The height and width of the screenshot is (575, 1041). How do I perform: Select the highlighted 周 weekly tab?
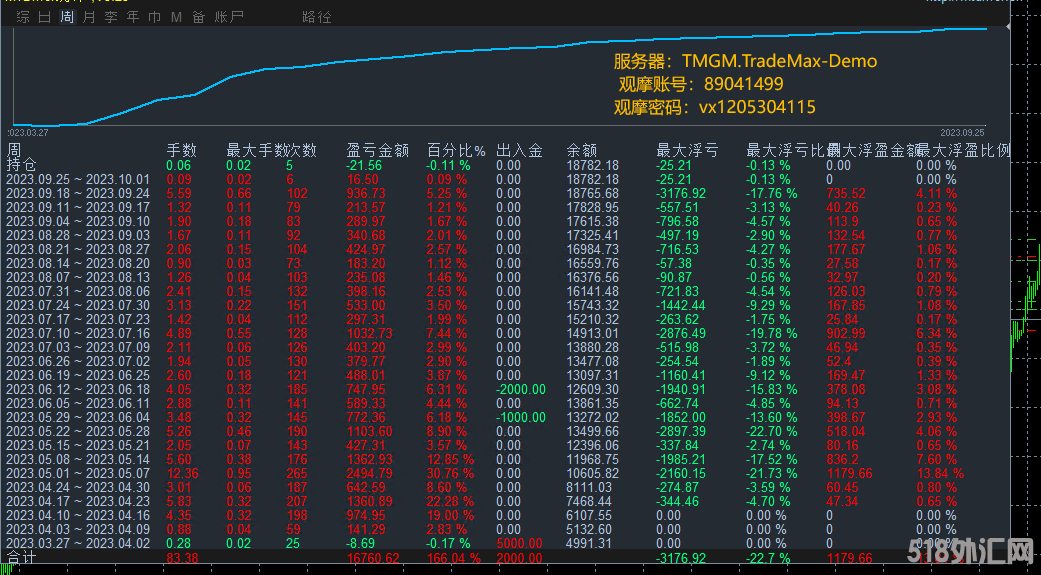click(67, 17)
